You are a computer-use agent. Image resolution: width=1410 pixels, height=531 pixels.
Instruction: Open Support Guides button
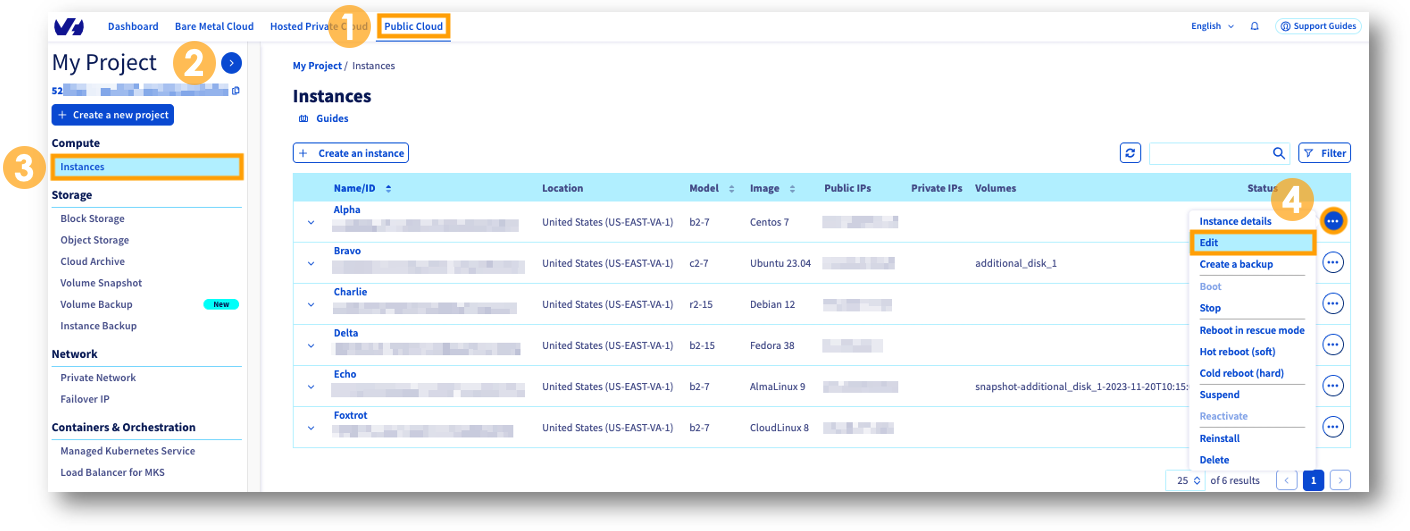[1318, 26]
